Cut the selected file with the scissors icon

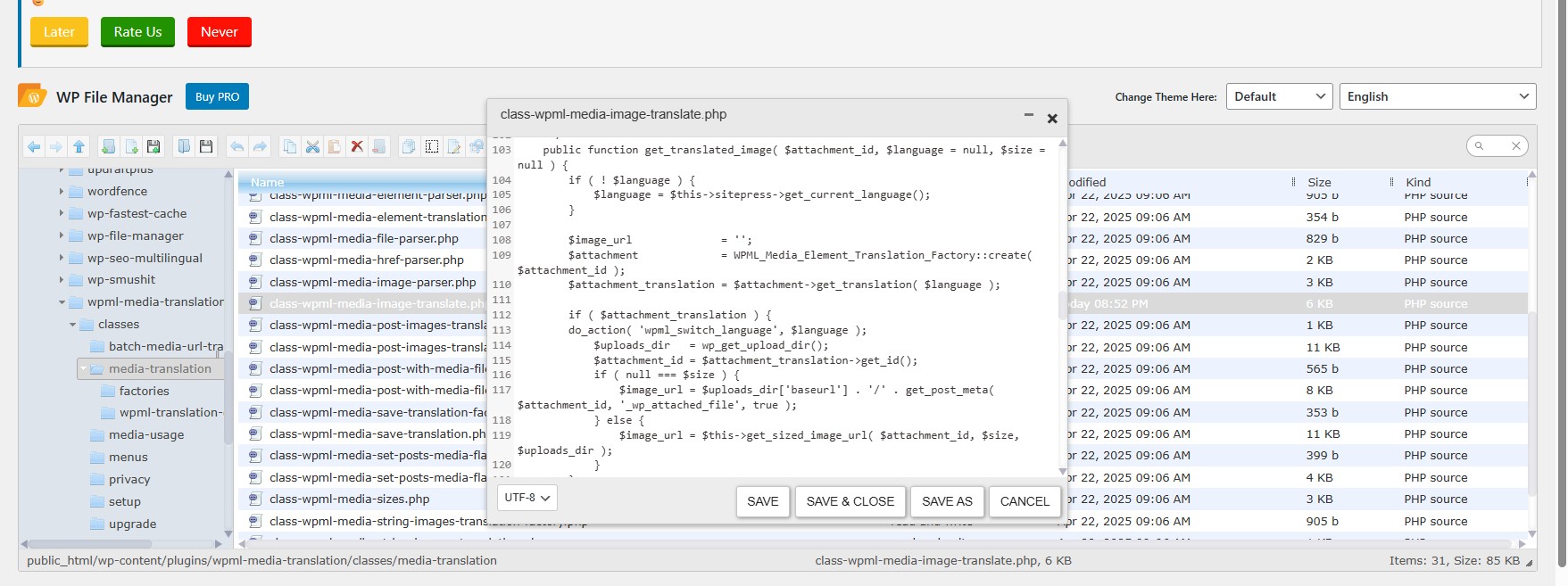[312, 146]
